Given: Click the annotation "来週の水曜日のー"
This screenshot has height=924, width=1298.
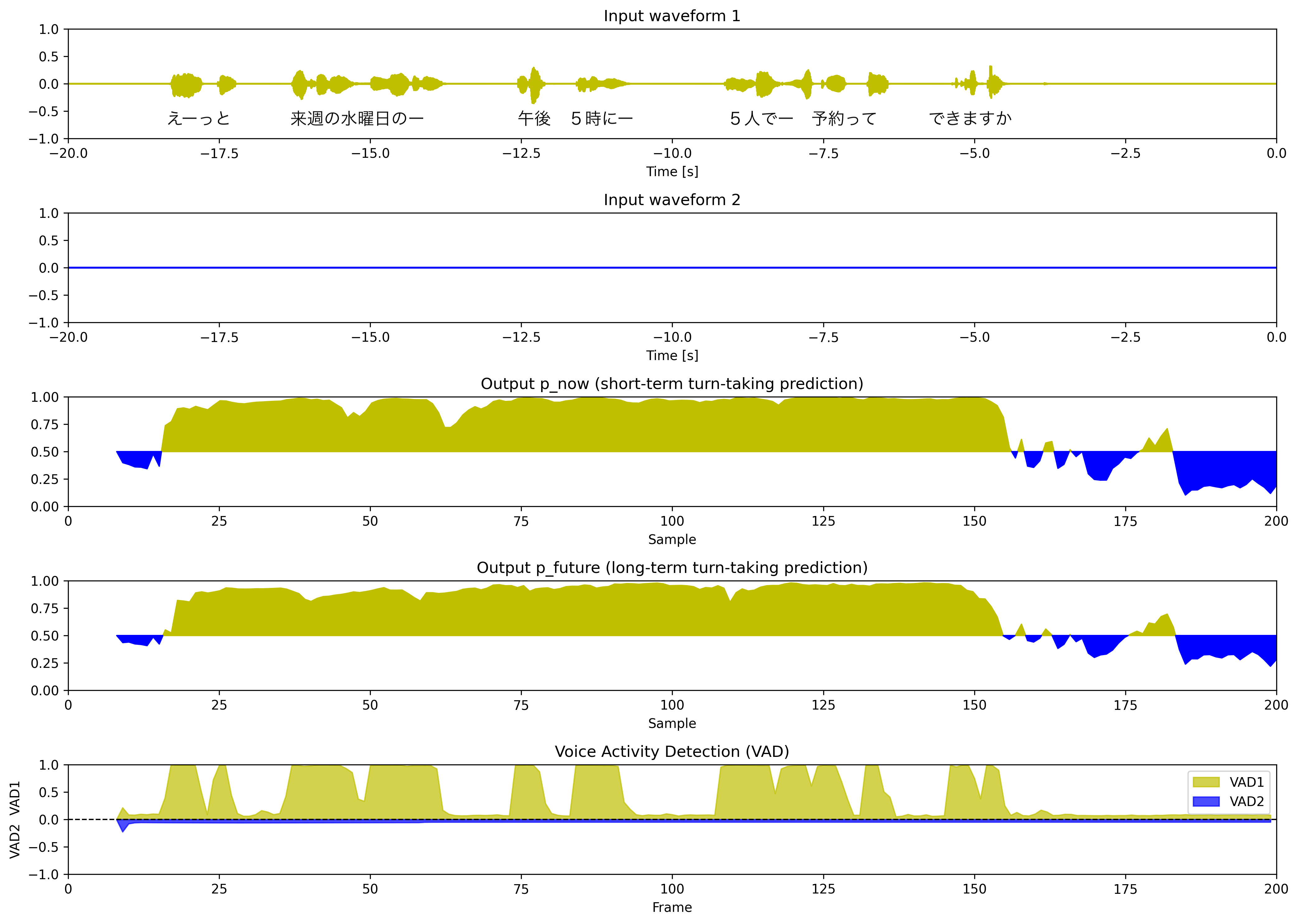Looking at the screenshot, I should coord(357,118).
